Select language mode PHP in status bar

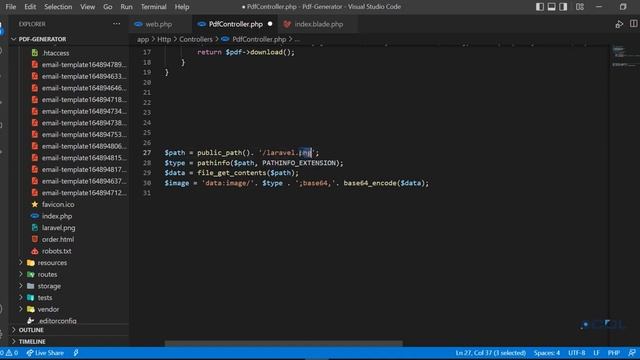613,353
